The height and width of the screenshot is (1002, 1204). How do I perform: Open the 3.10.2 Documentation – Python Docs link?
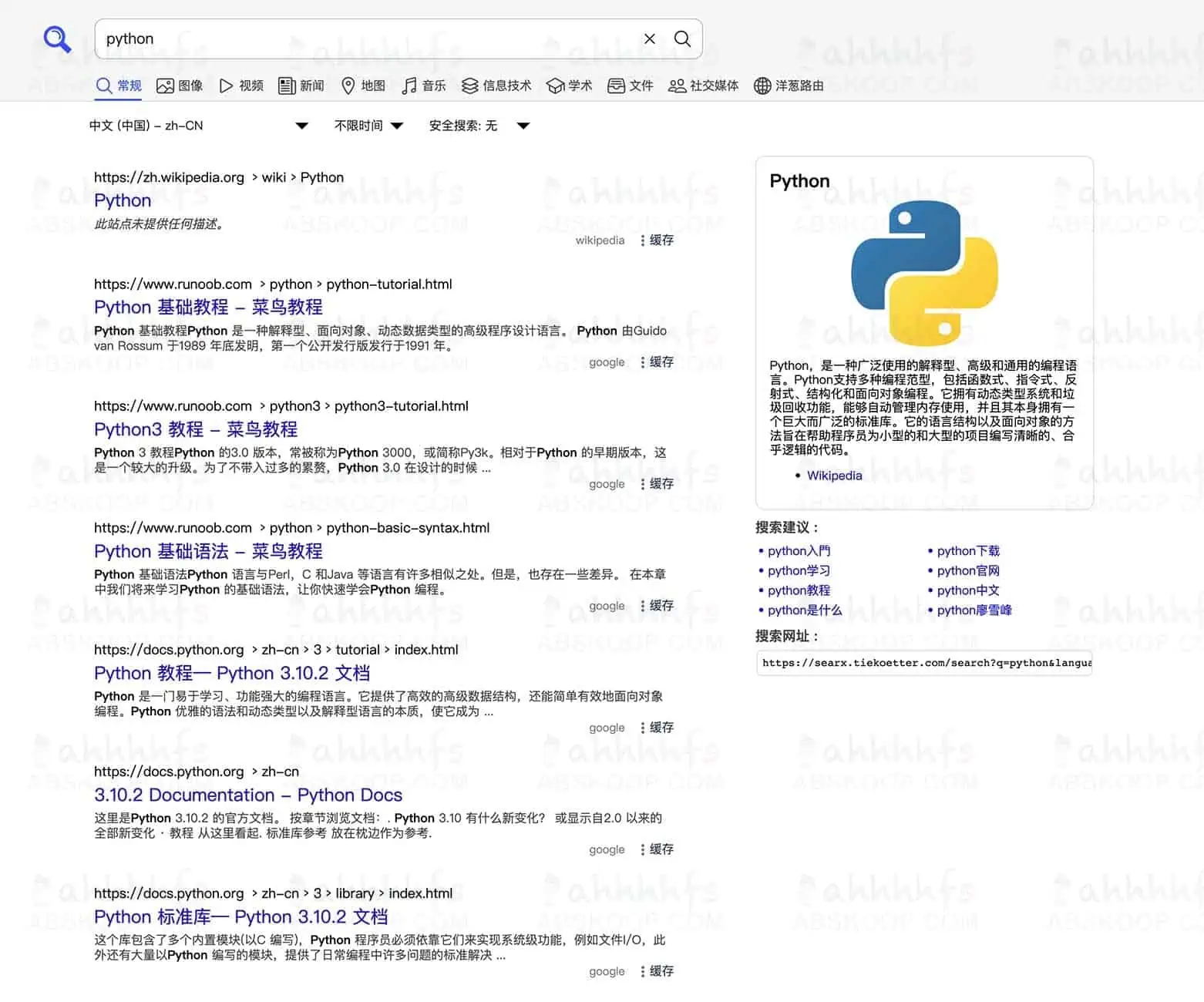pos(247,795)
